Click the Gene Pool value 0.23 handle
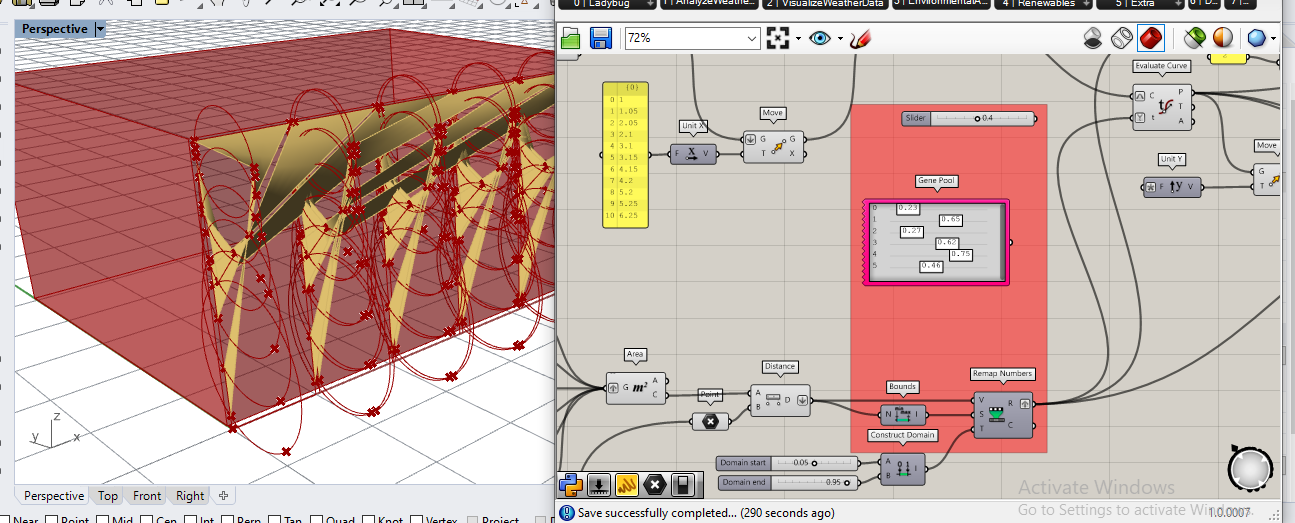 (908, 208)
